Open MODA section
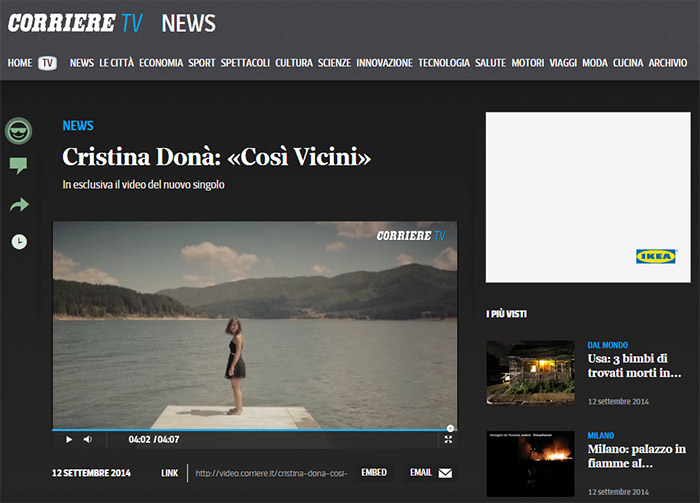The height and width of the screenshot is (503, 700). pos(595,63)
